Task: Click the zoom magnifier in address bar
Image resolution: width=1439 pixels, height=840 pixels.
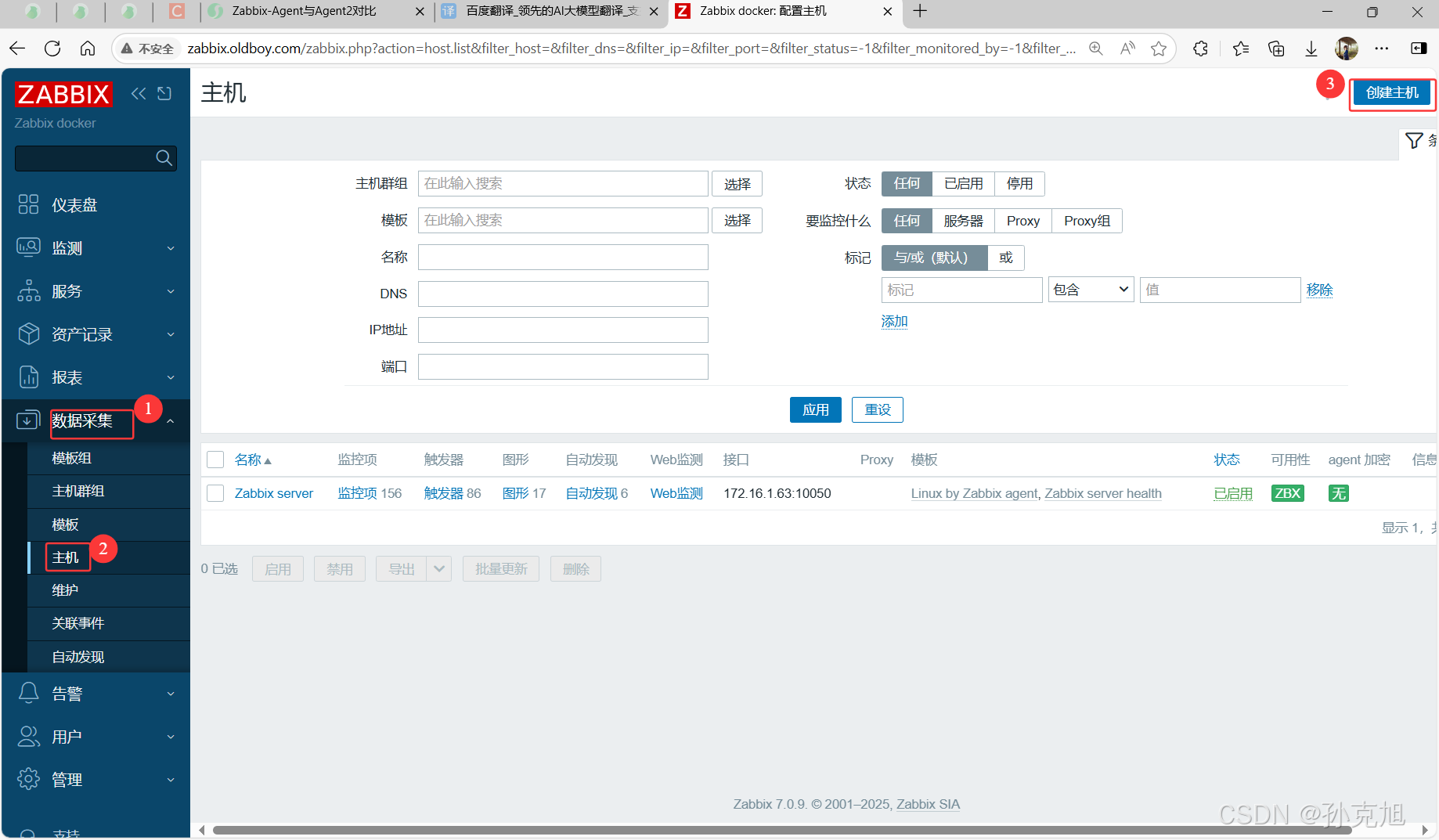Action: click(1096, 49)
